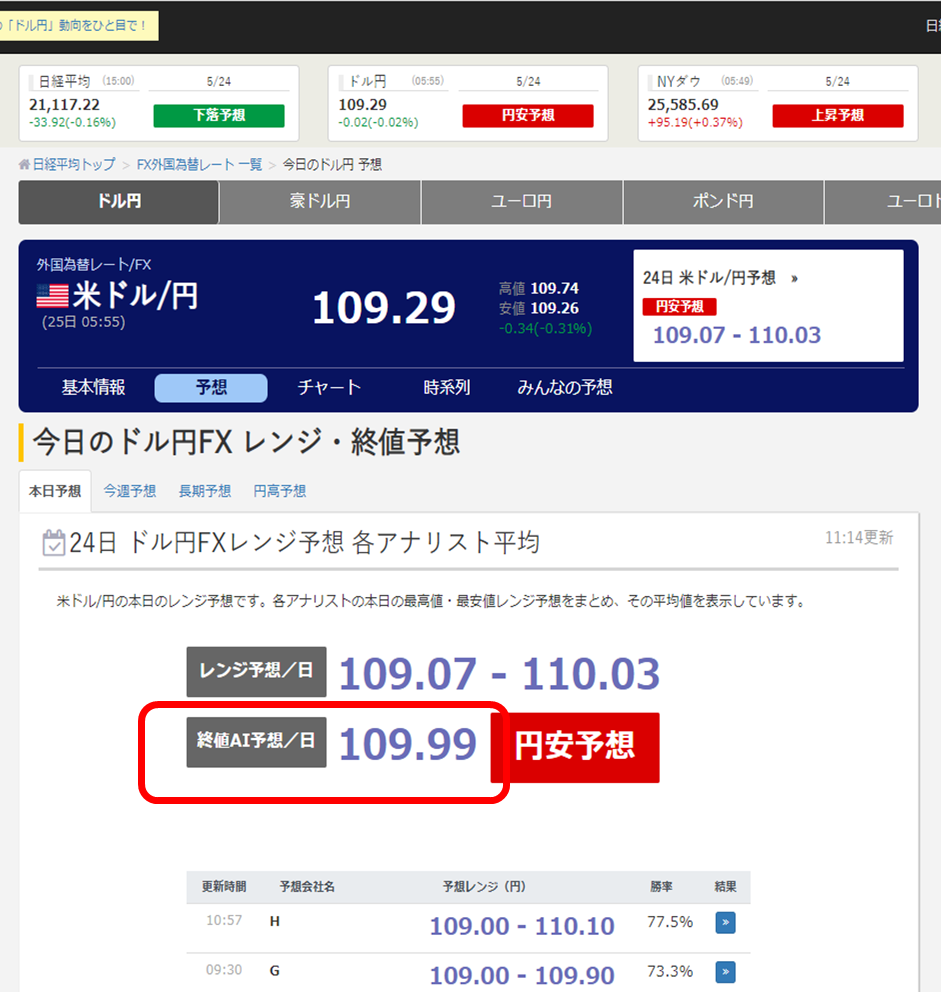The height and width of the screenshot is (992, 941).
Task: Click the 下落予想 button under 日経平均
Action: (220, 116)
